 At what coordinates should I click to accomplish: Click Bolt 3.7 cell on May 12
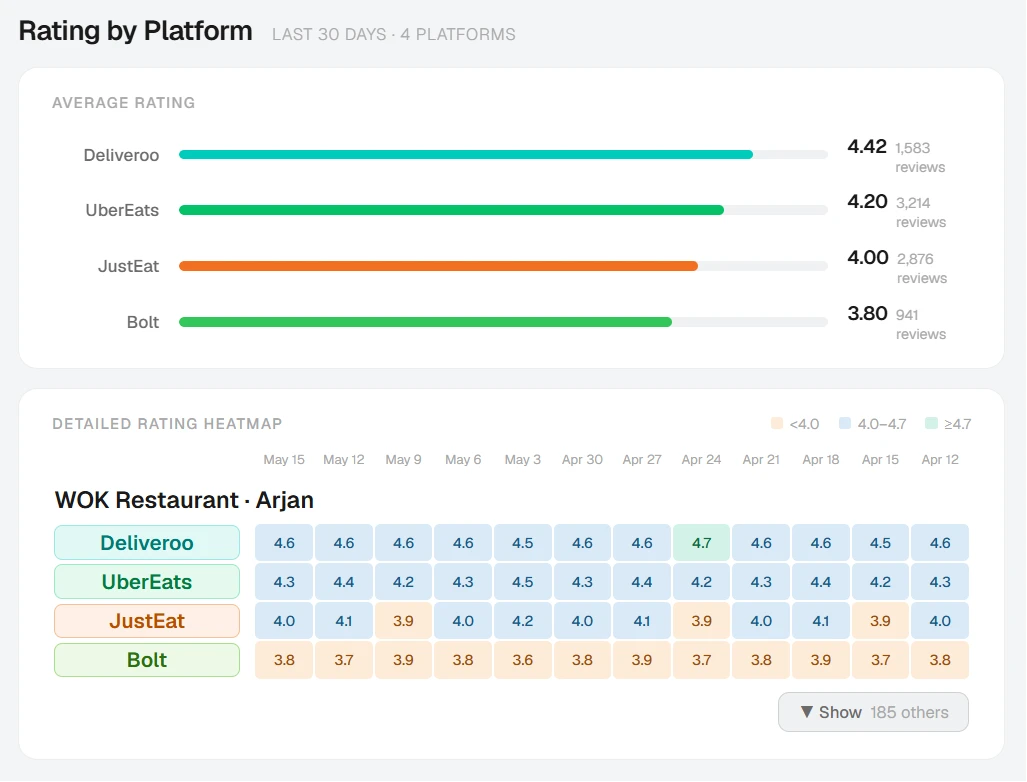click(x=343, y=660)
